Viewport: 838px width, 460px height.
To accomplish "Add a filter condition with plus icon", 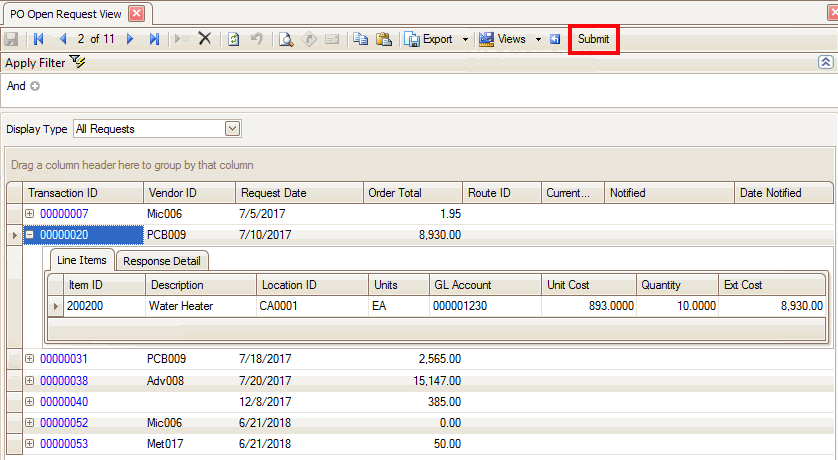I will tap(35, 86).
